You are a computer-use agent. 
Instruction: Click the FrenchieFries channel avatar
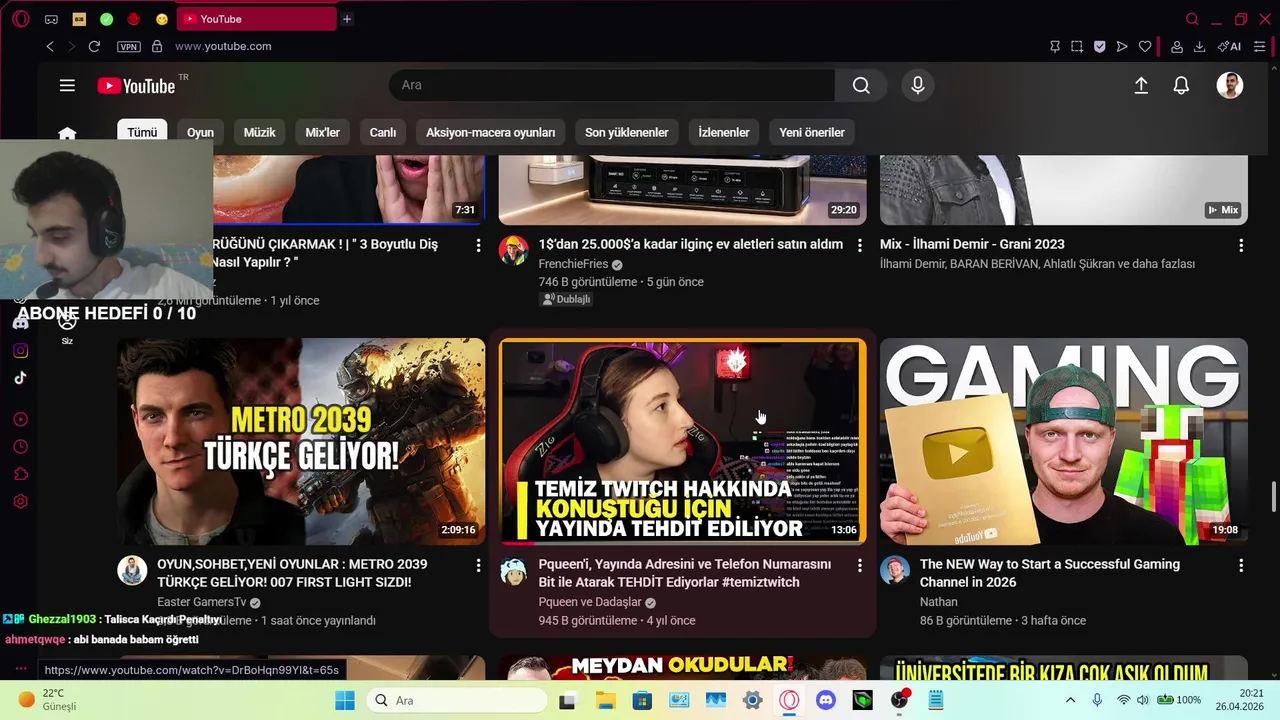(x=514, y=250)
